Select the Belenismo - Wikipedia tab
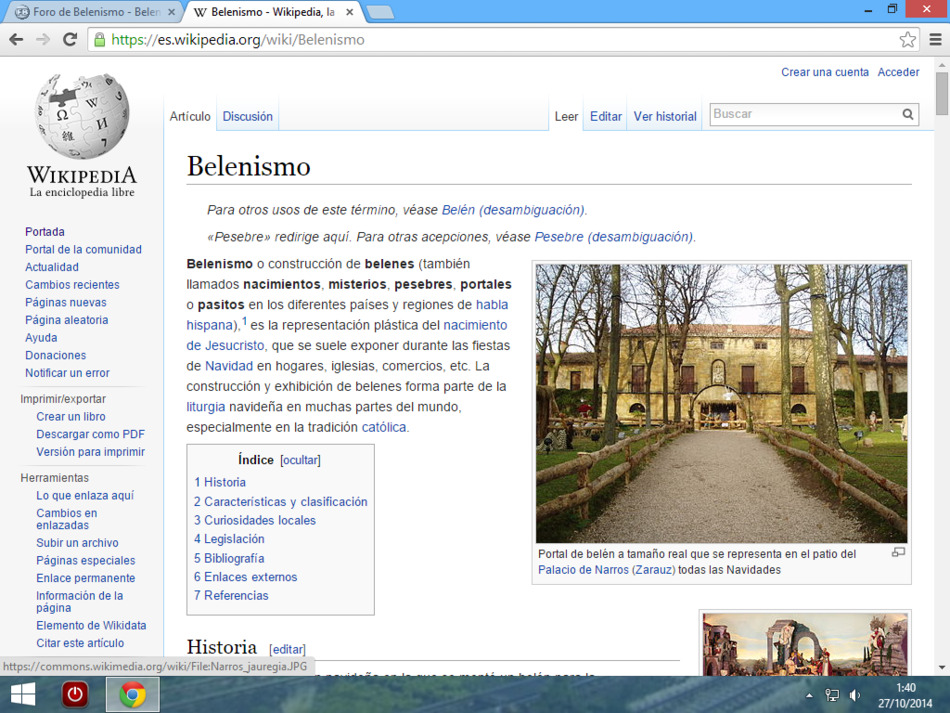 (x=273, y=12)
